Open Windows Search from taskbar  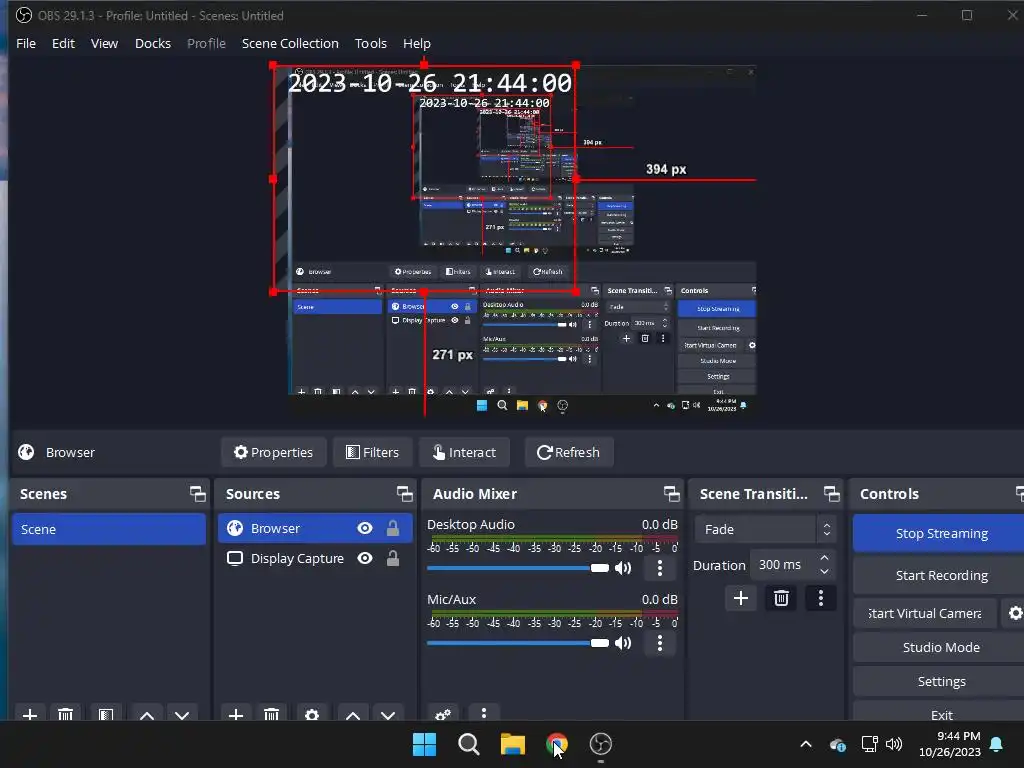[468, 744]
